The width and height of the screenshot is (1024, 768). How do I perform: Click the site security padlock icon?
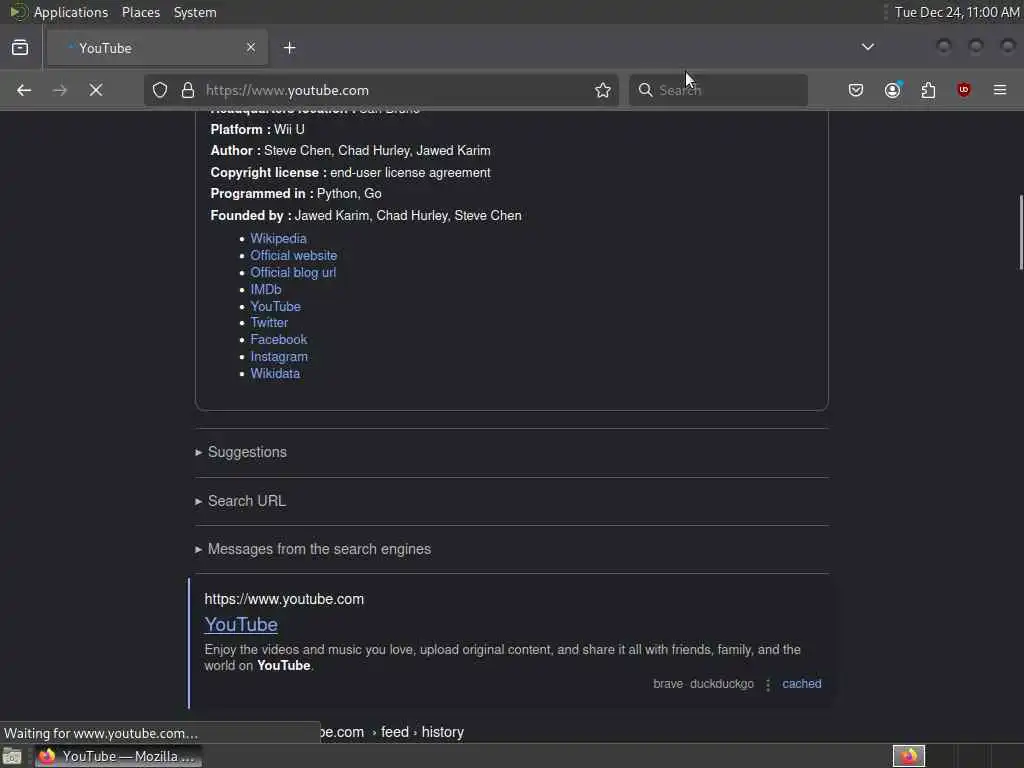[x=188, y=90]
